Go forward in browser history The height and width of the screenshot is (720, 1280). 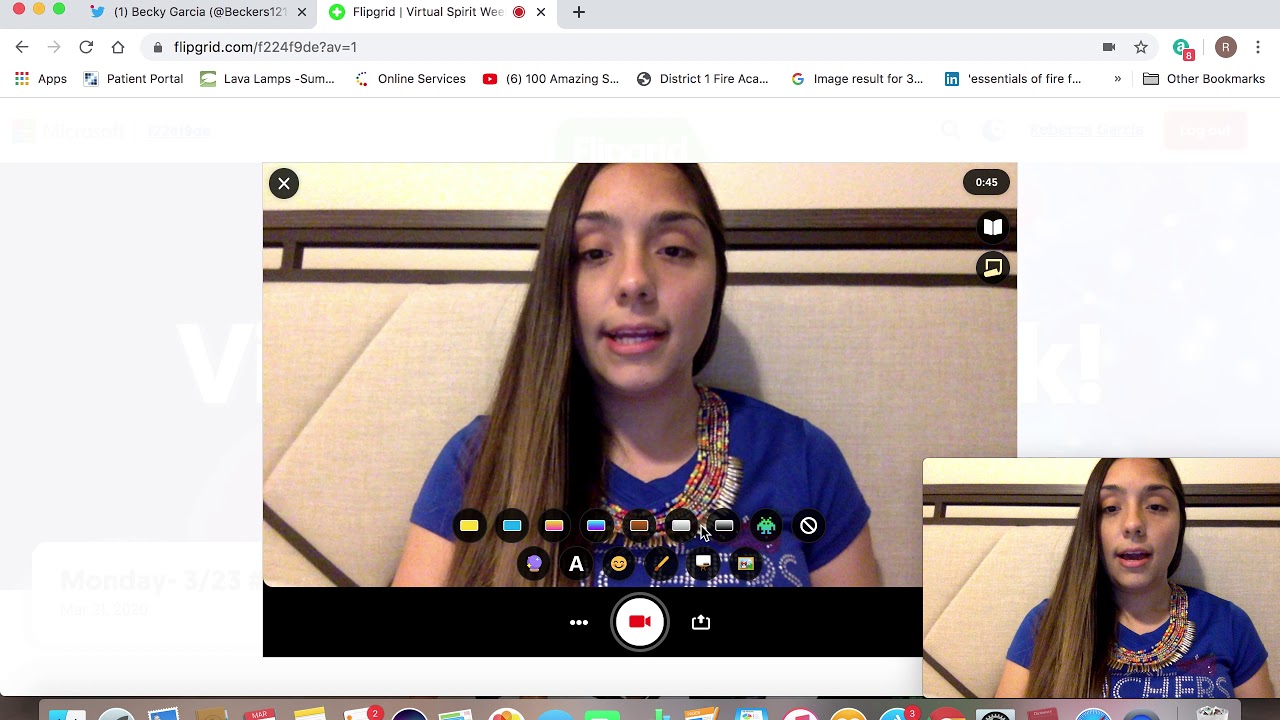[54, 47]
